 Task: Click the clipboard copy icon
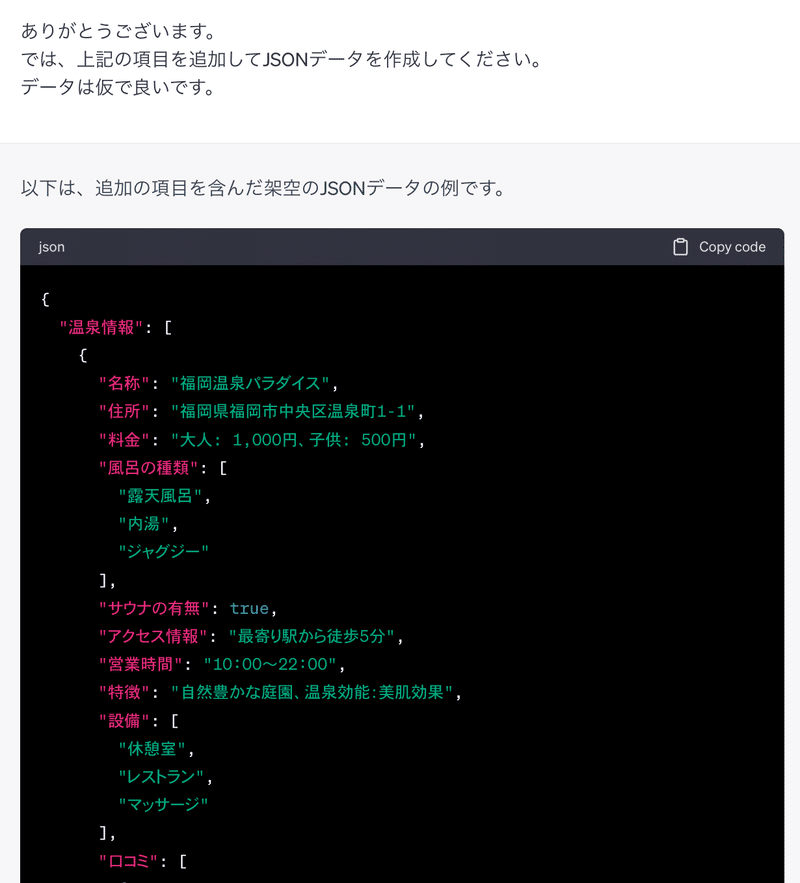[680, 247]
